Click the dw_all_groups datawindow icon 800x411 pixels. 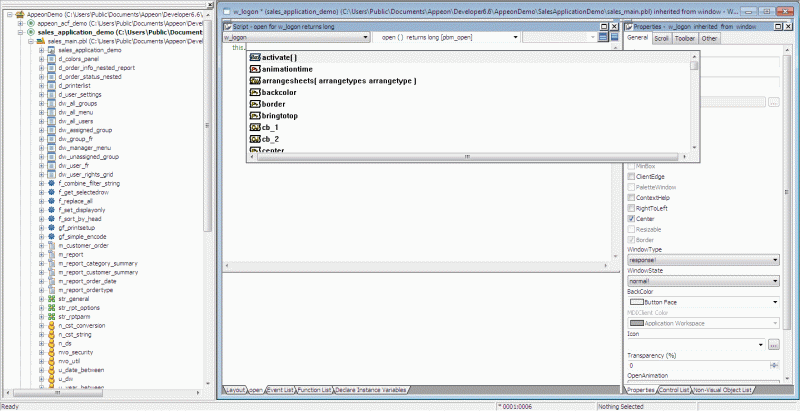51,104
